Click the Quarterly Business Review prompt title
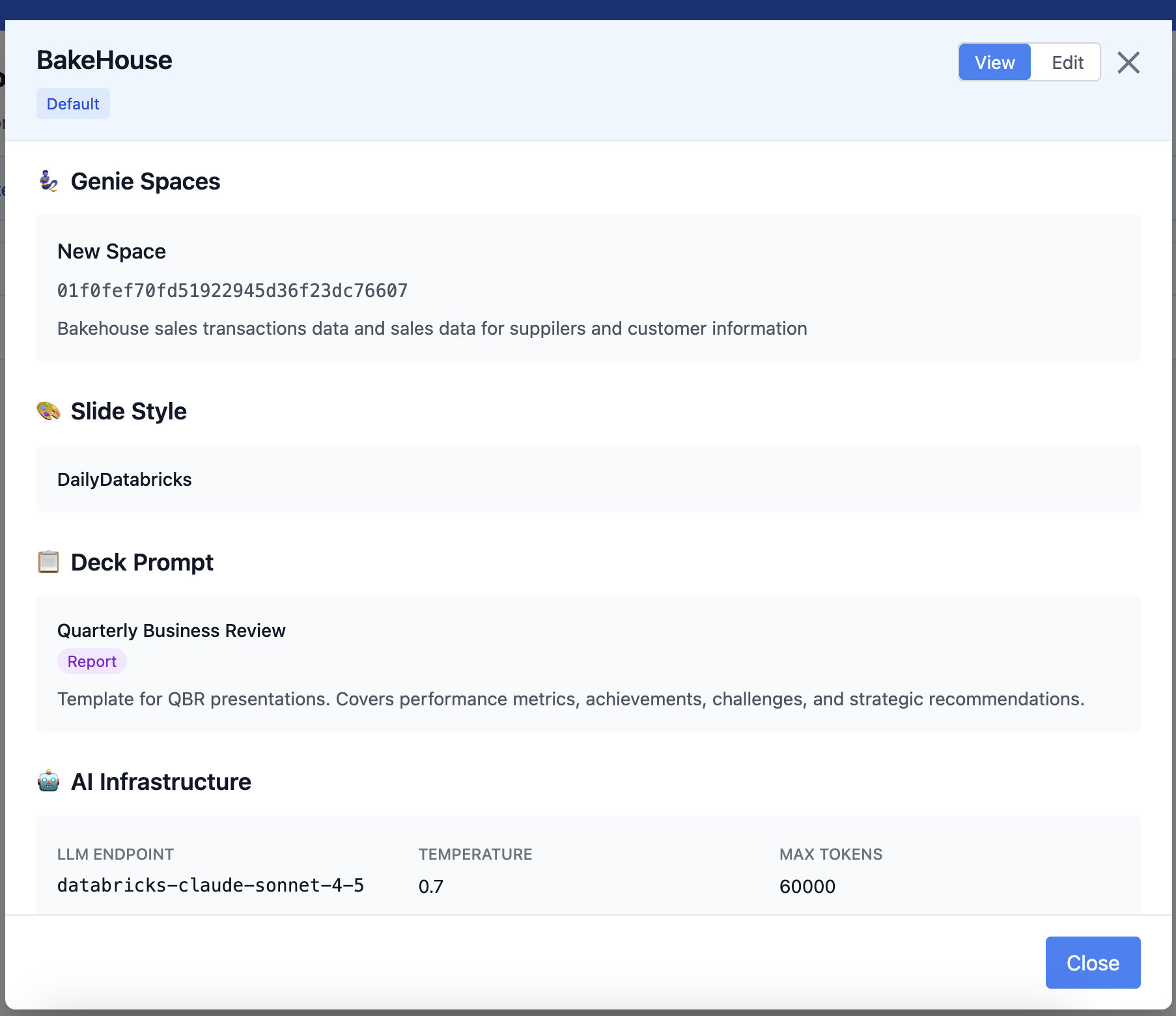This screenshot has width=1176, height=1016. (x=171, y=630)
